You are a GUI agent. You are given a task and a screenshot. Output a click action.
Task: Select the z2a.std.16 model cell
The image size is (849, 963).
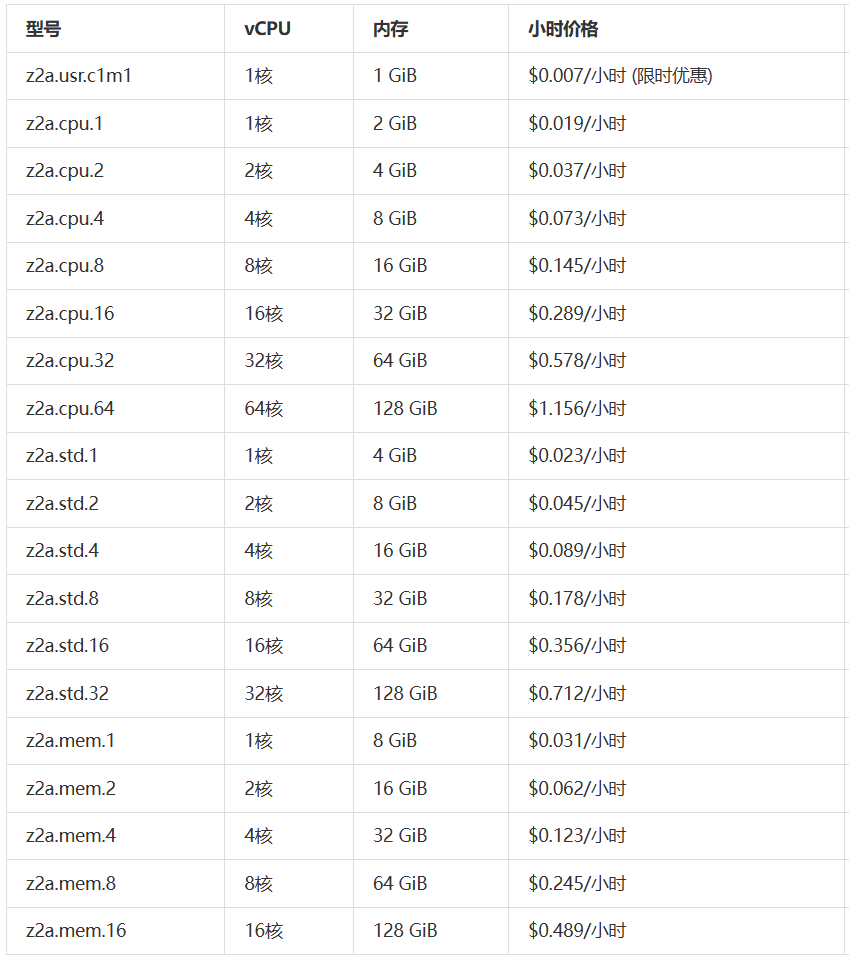[67, 646]
